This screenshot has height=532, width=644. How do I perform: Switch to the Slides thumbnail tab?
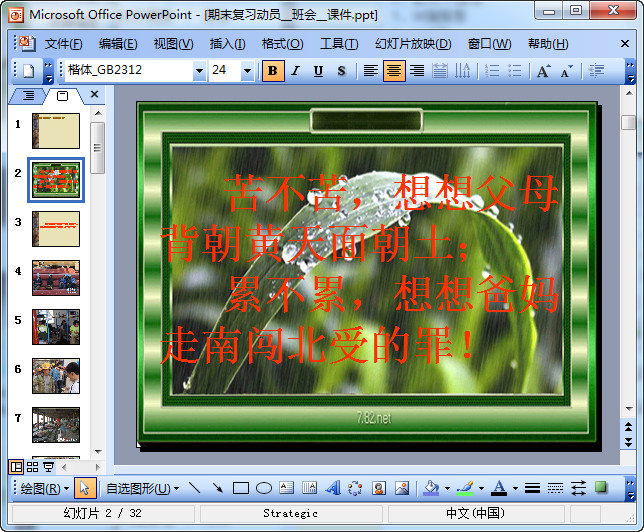[62, 96]
